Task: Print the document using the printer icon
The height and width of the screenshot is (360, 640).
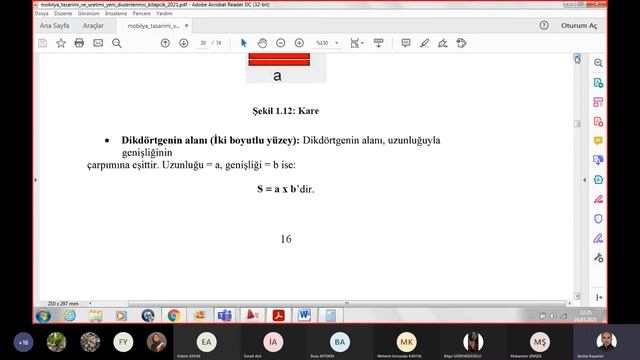Action: click(x=79, y=43)
